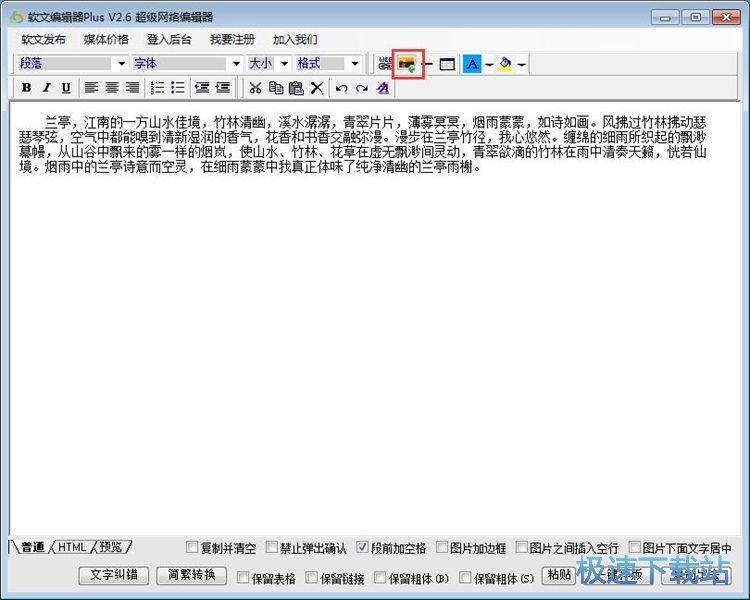Clear formatting with eraser icon
The image size is (750, 600).
click(383, 88)
